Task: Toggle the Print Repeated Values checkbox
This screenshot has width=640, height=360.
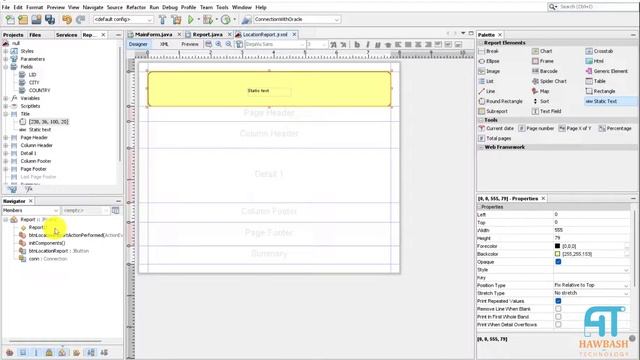Action: [x=558, y=301]
